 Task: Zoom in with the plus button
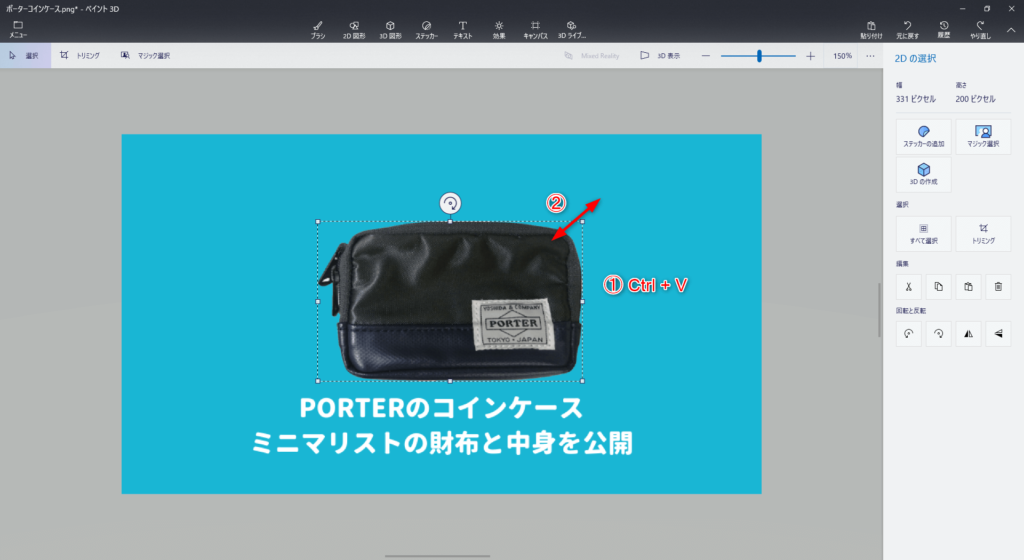810,56
